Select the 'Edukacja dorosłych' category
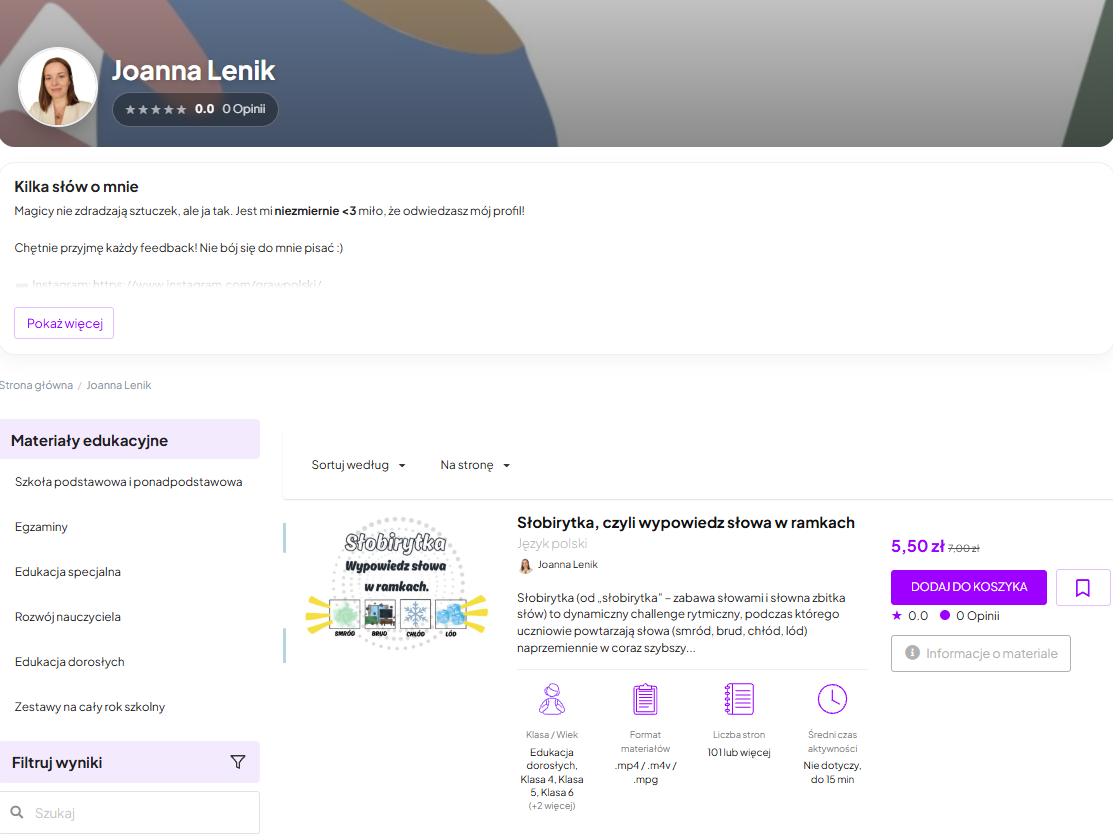 [x=70, y=662]
